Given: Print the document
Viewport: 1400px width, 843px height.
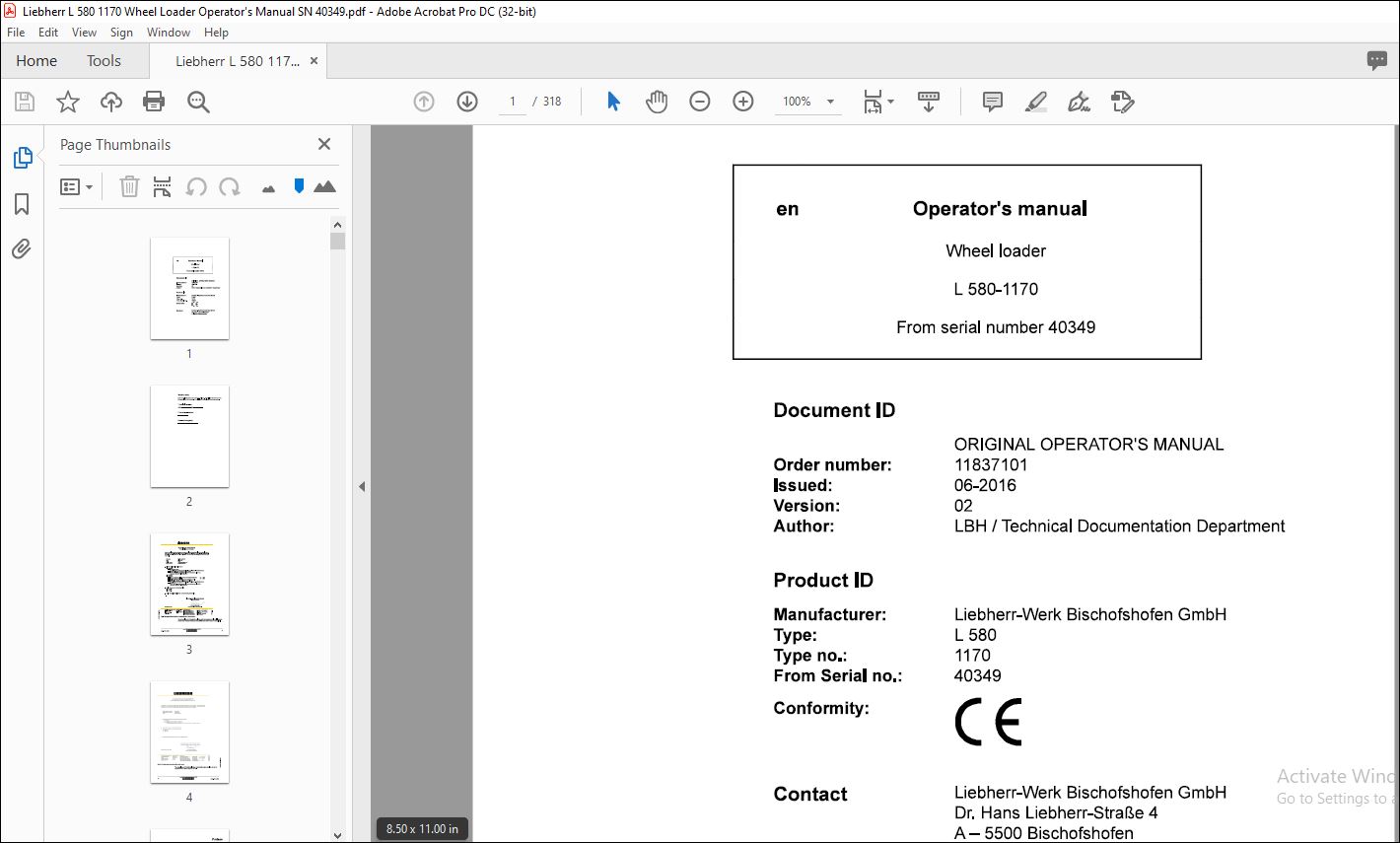Looking at the screenshot, I should 154,102.
